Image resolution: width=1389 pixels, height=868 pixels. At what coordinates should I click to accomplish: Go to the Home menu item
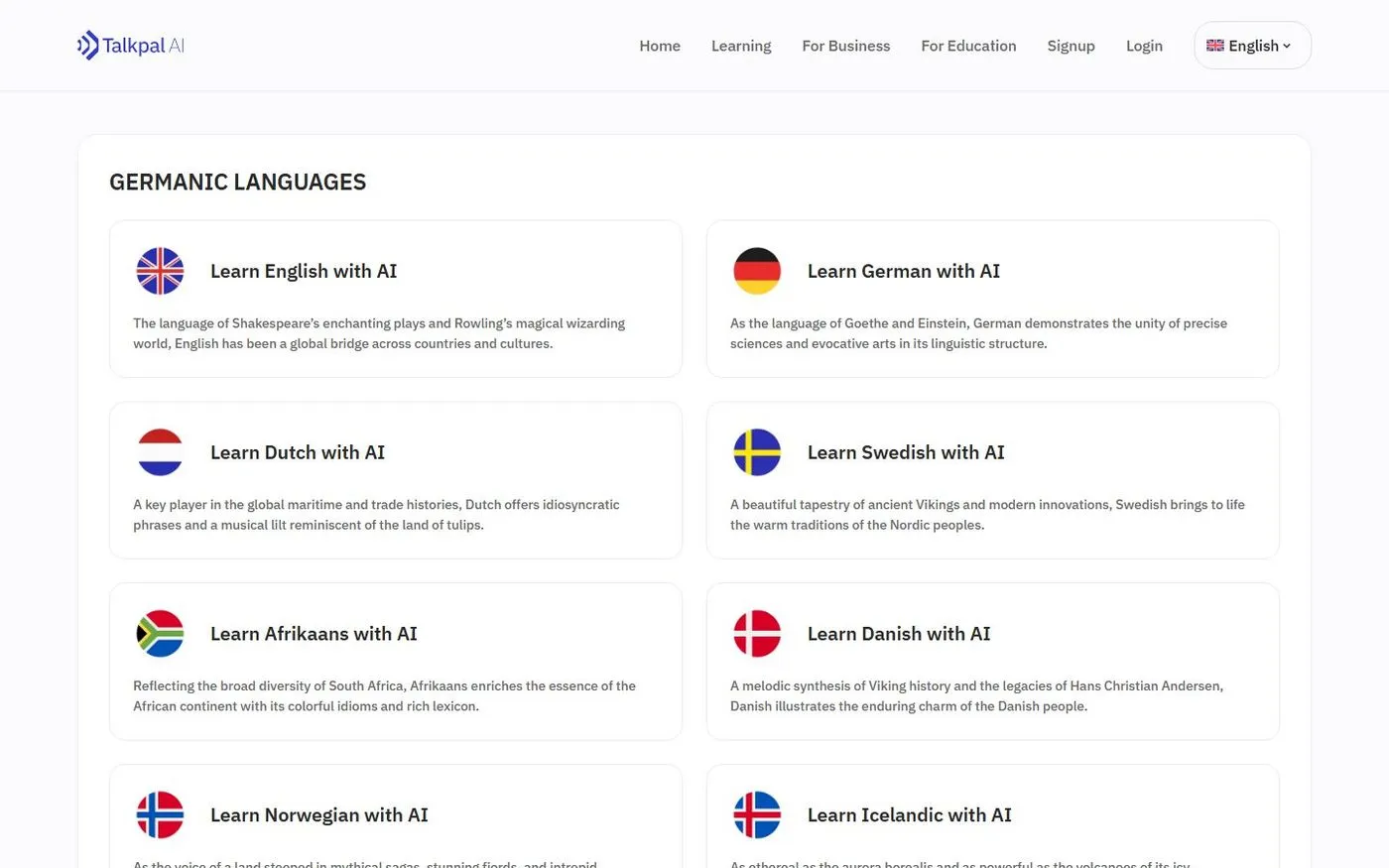coord(660,46)
